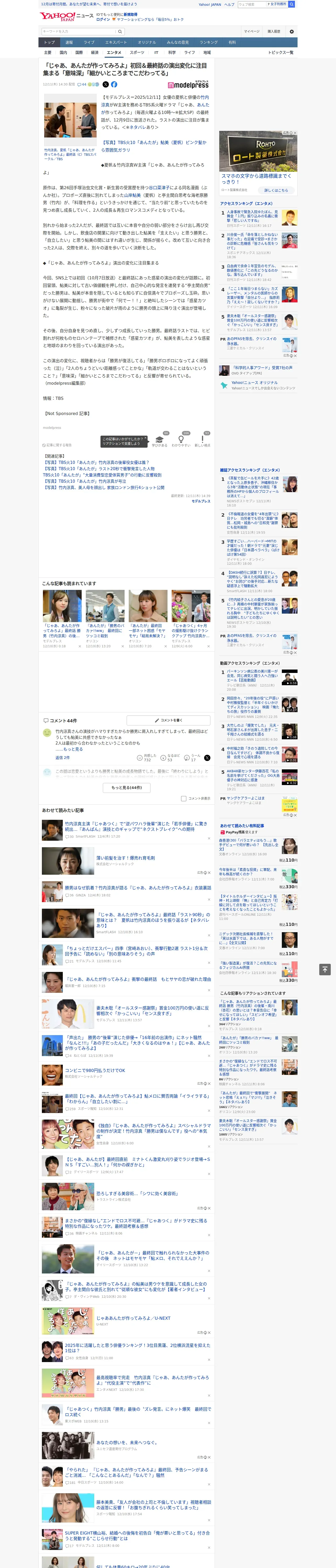Click the back-to-top arrow button
Screen dimensions: 336x1568
325,970
